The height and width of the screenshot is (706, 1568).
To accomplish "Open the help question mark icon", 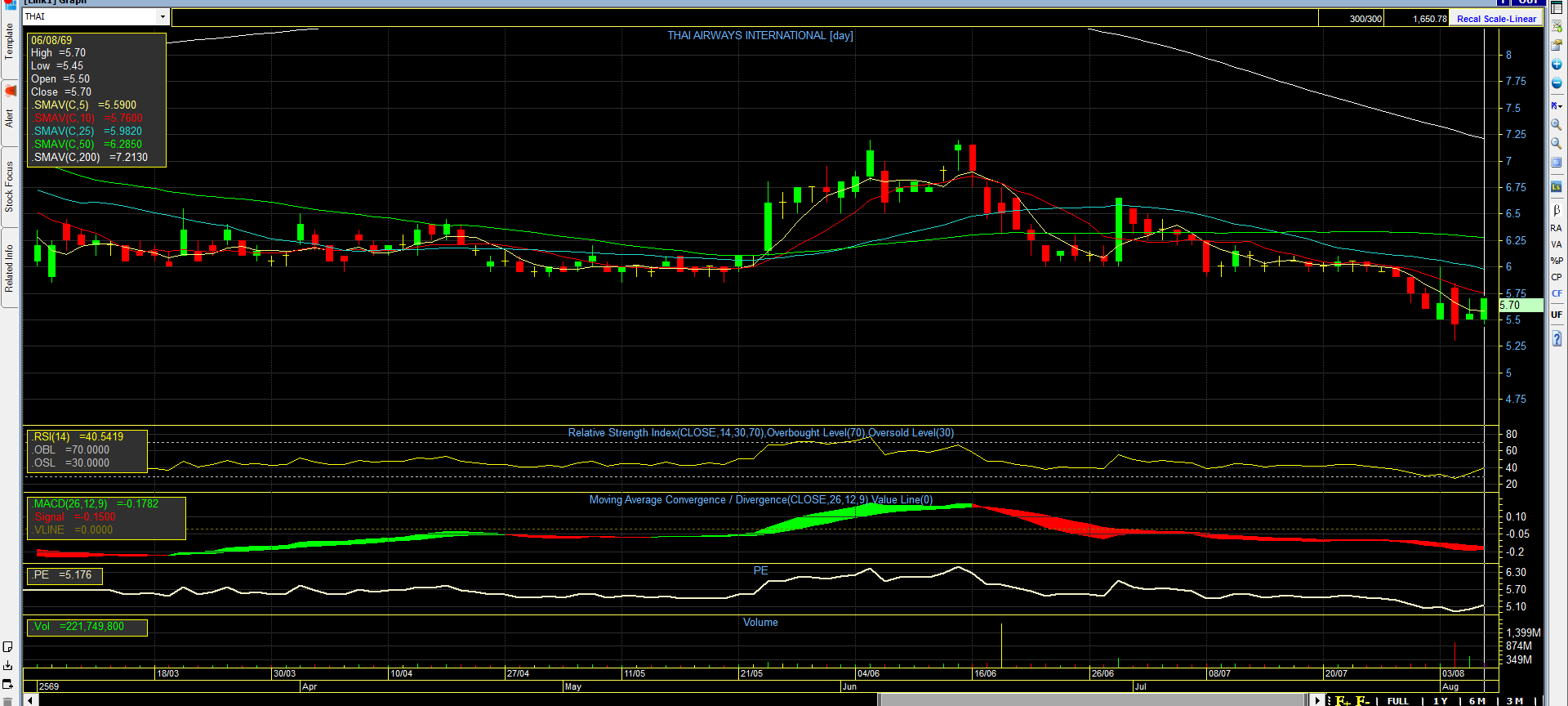I will tap(1557, 338).
